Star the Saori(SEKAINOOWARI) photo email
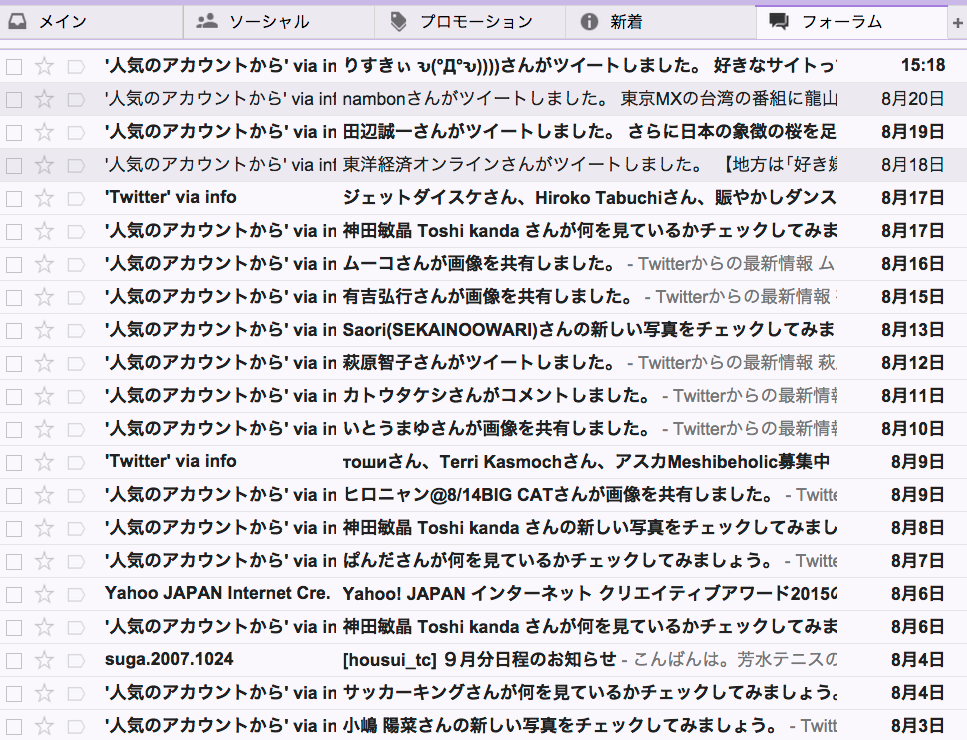 point(44,330)
